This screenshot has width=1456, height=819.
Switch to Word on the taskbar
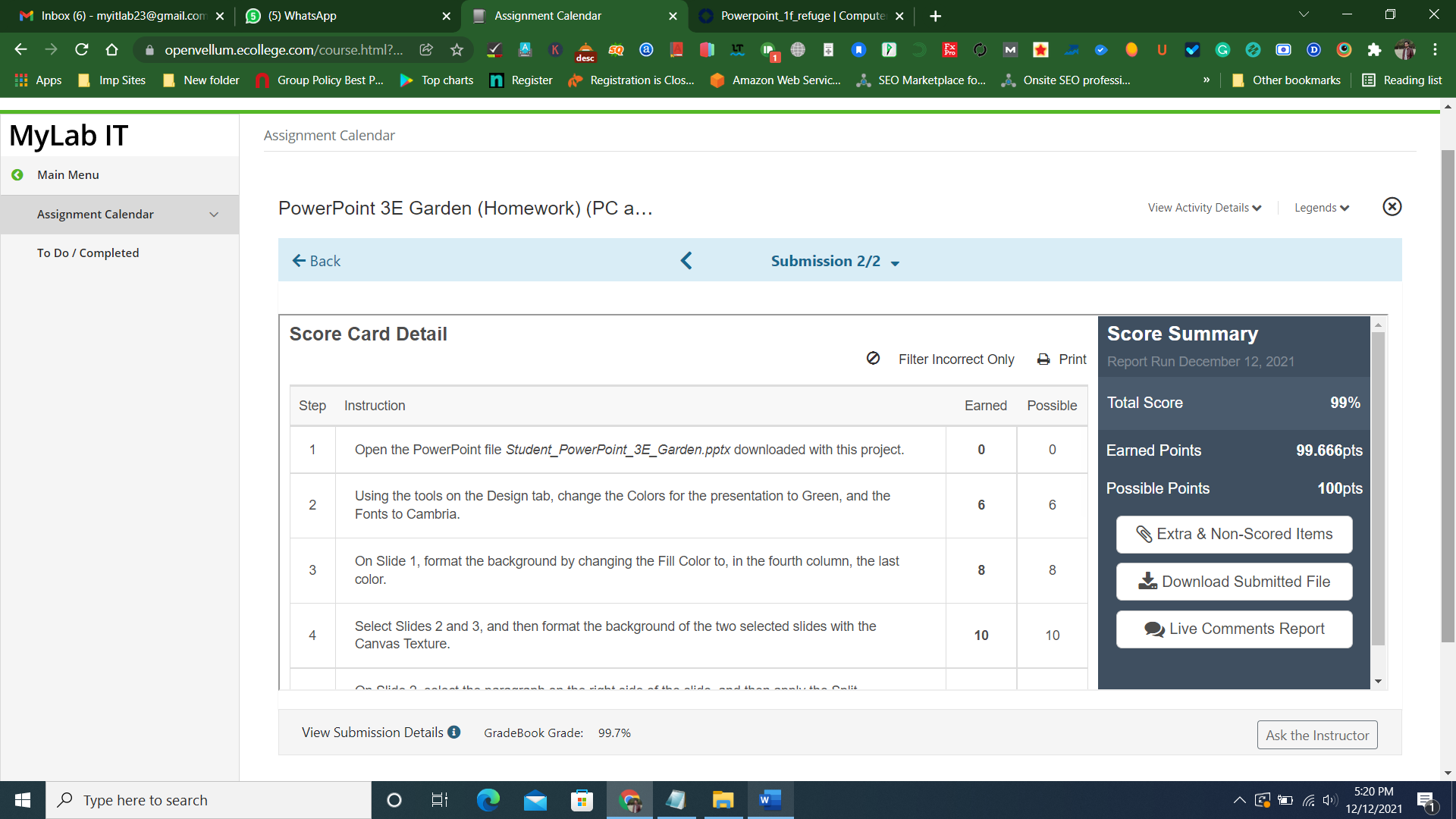770,800
